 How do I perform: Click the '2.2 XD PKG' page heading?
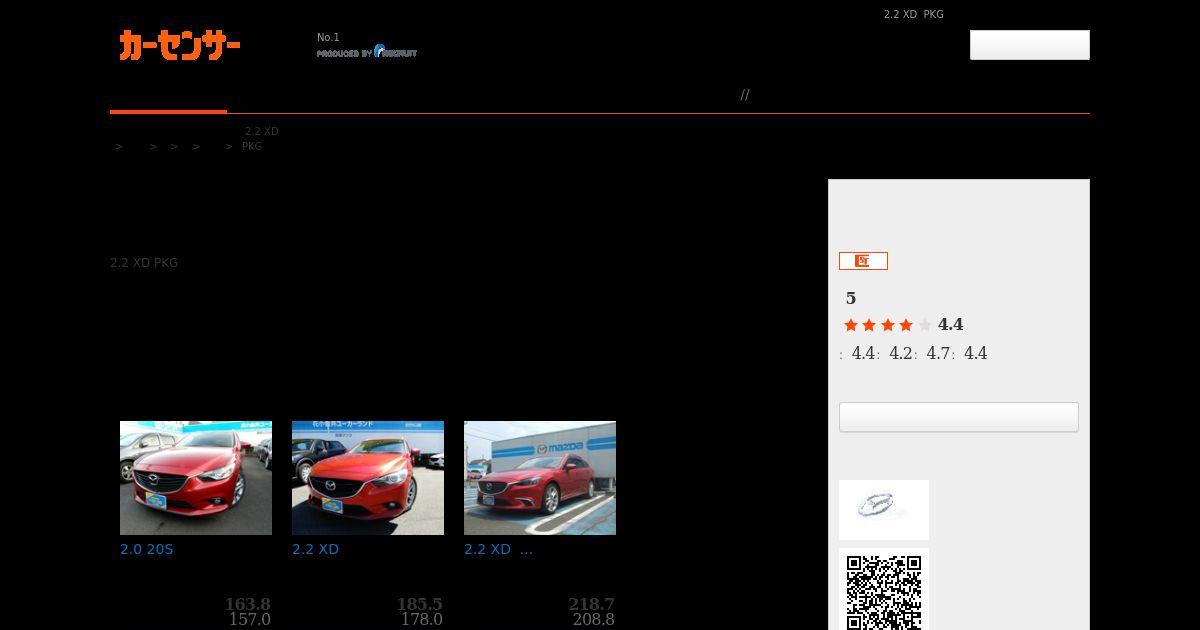click(144, 263)
